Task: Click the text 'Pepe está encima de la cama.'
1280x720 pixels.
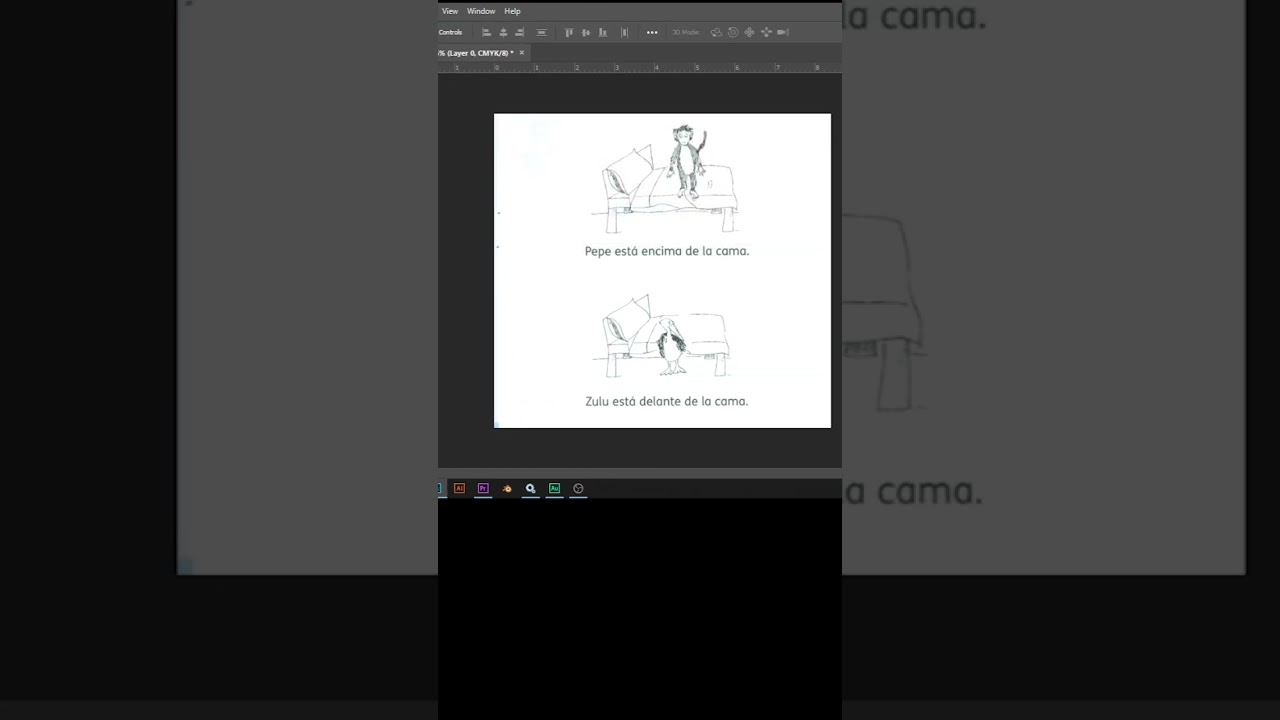Action: click(667, 251)
